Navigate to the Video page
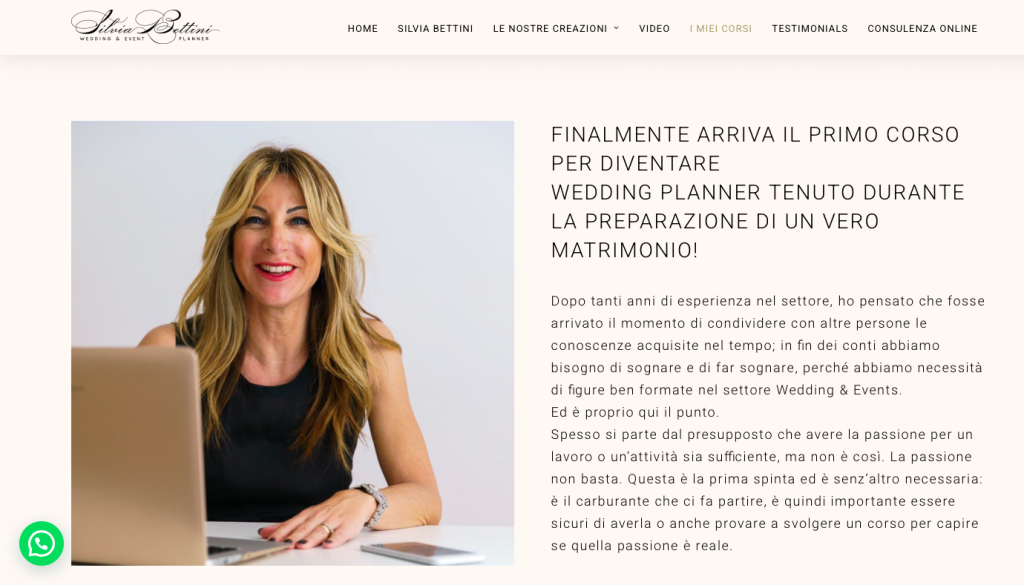1024x585 pixels. coord(654,29)
